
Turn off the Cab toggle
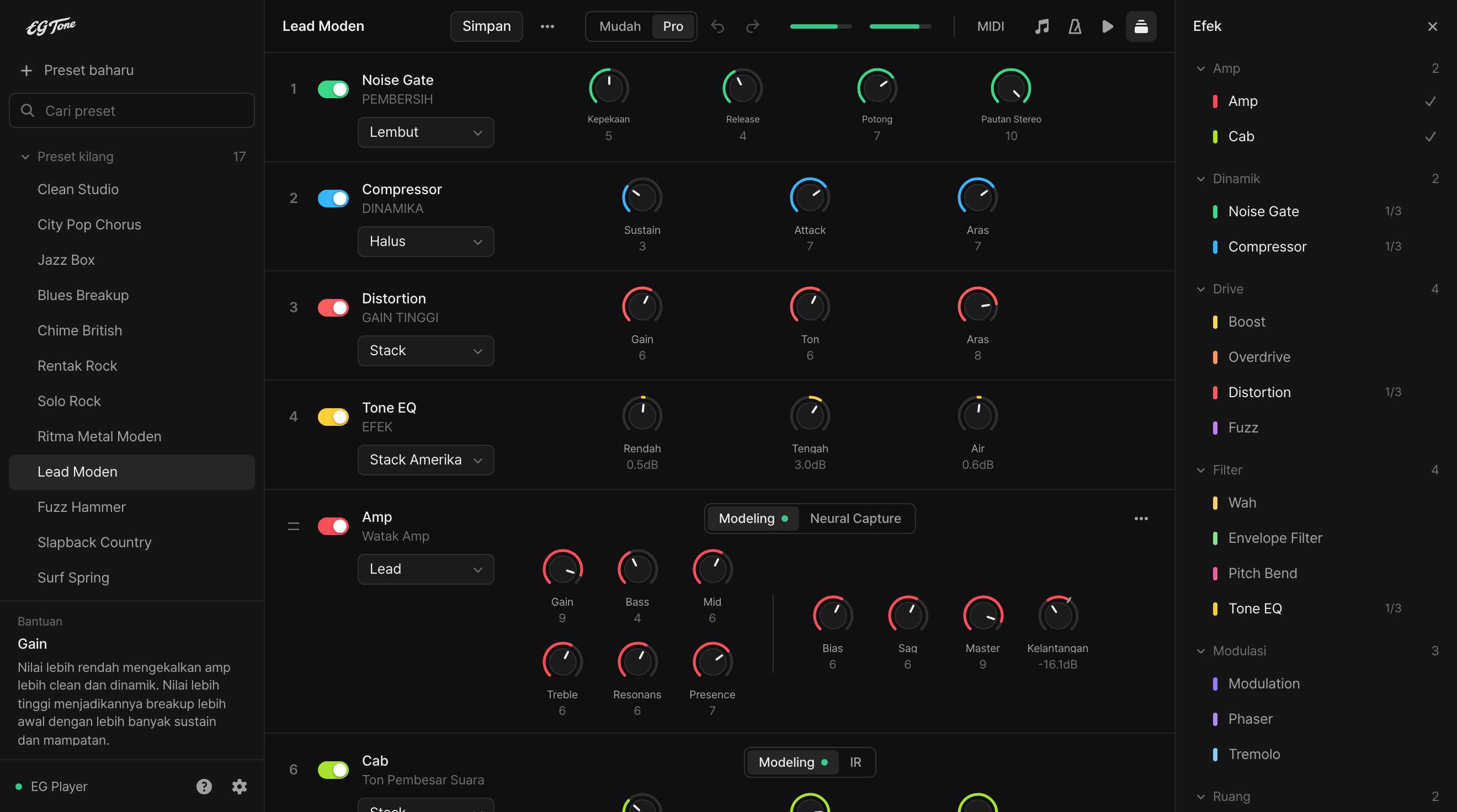(x=333, y=770)
